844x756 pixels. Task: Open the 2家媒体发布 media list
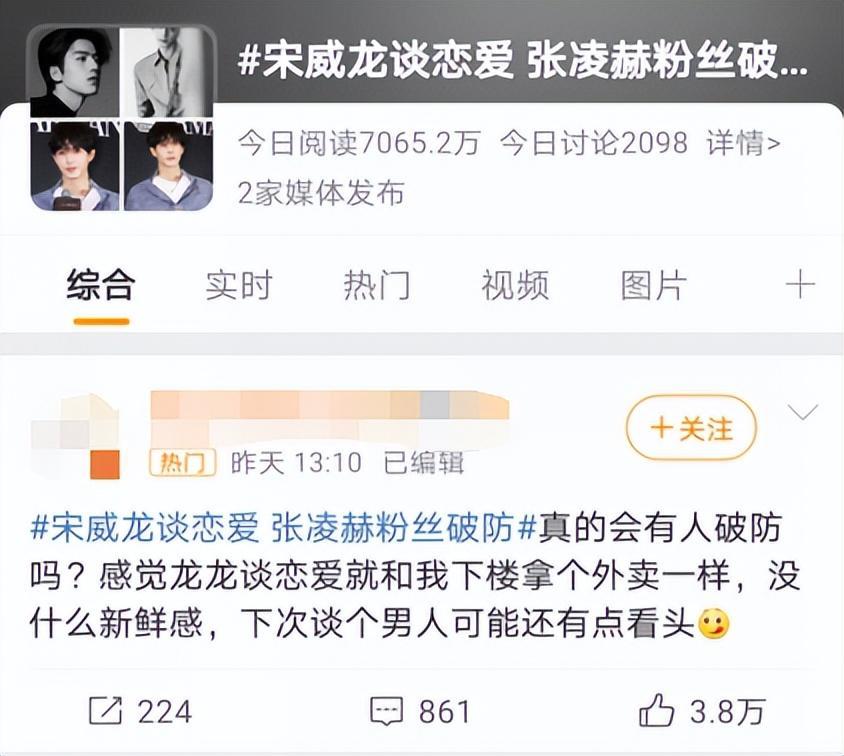321,193
